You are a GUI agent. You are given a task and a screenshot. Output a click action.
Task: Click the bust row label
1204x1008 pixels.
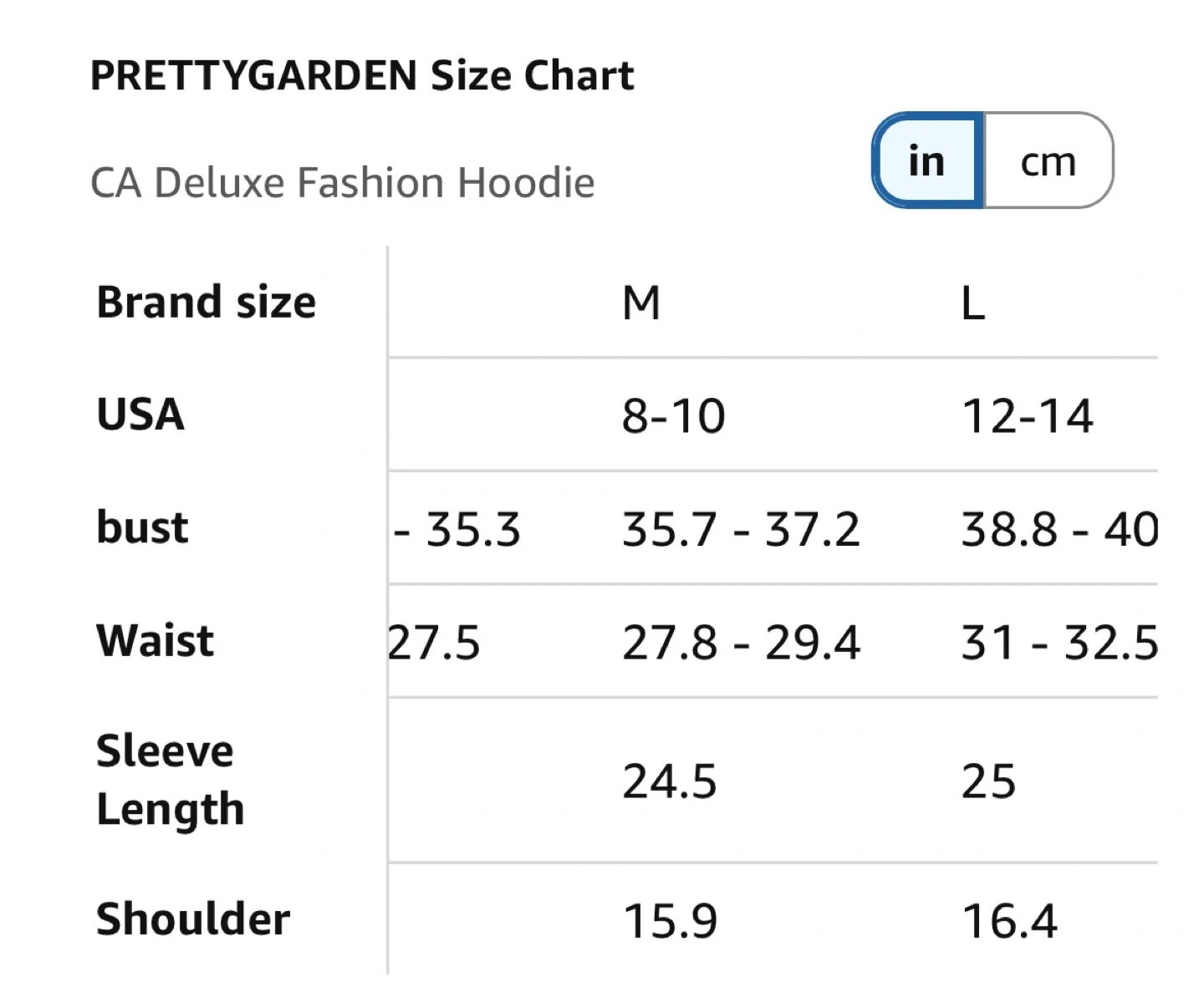coord(142,527)
